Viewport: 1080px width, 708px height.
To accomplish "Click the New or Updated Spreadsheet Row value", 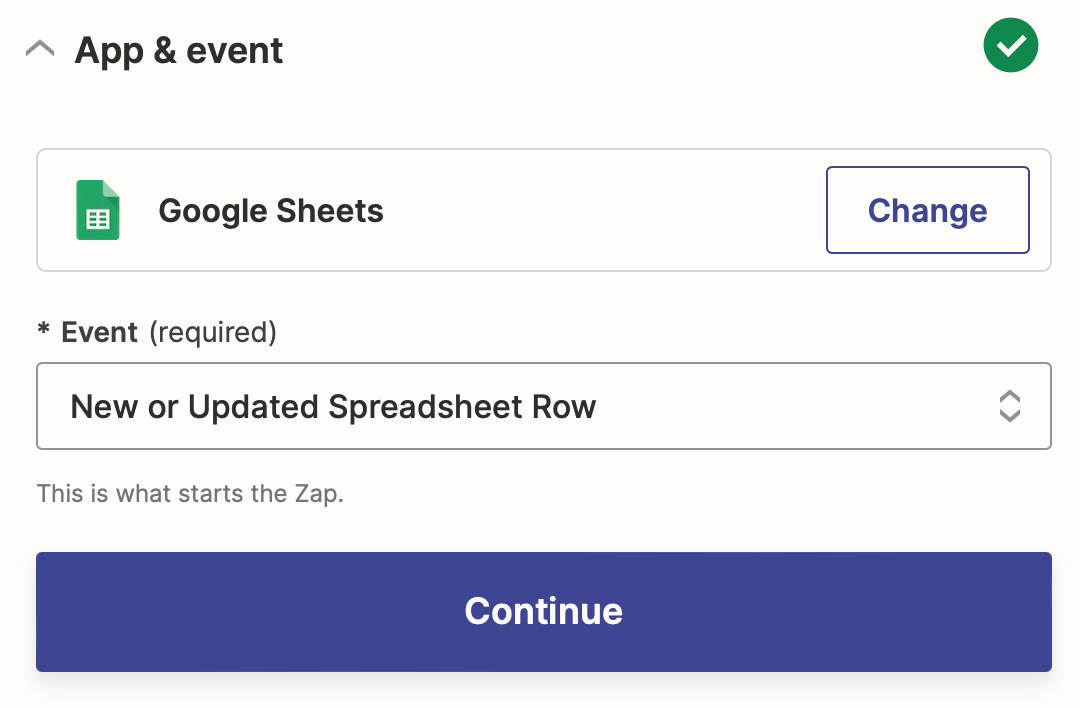I will pyautogui.click(x=333, y=407).
